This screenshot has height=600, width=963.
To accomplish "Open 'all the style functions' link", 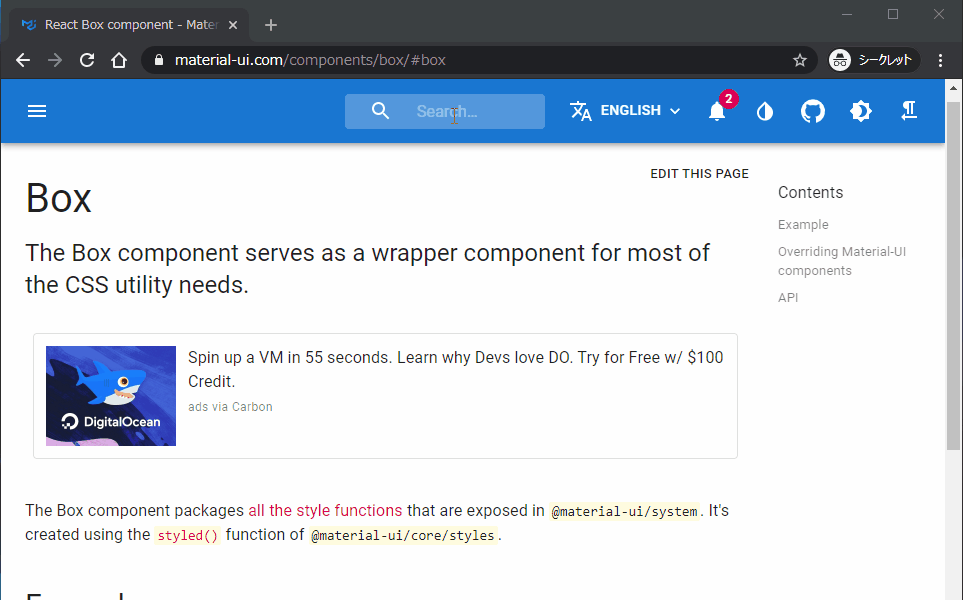I will point(325,510).
